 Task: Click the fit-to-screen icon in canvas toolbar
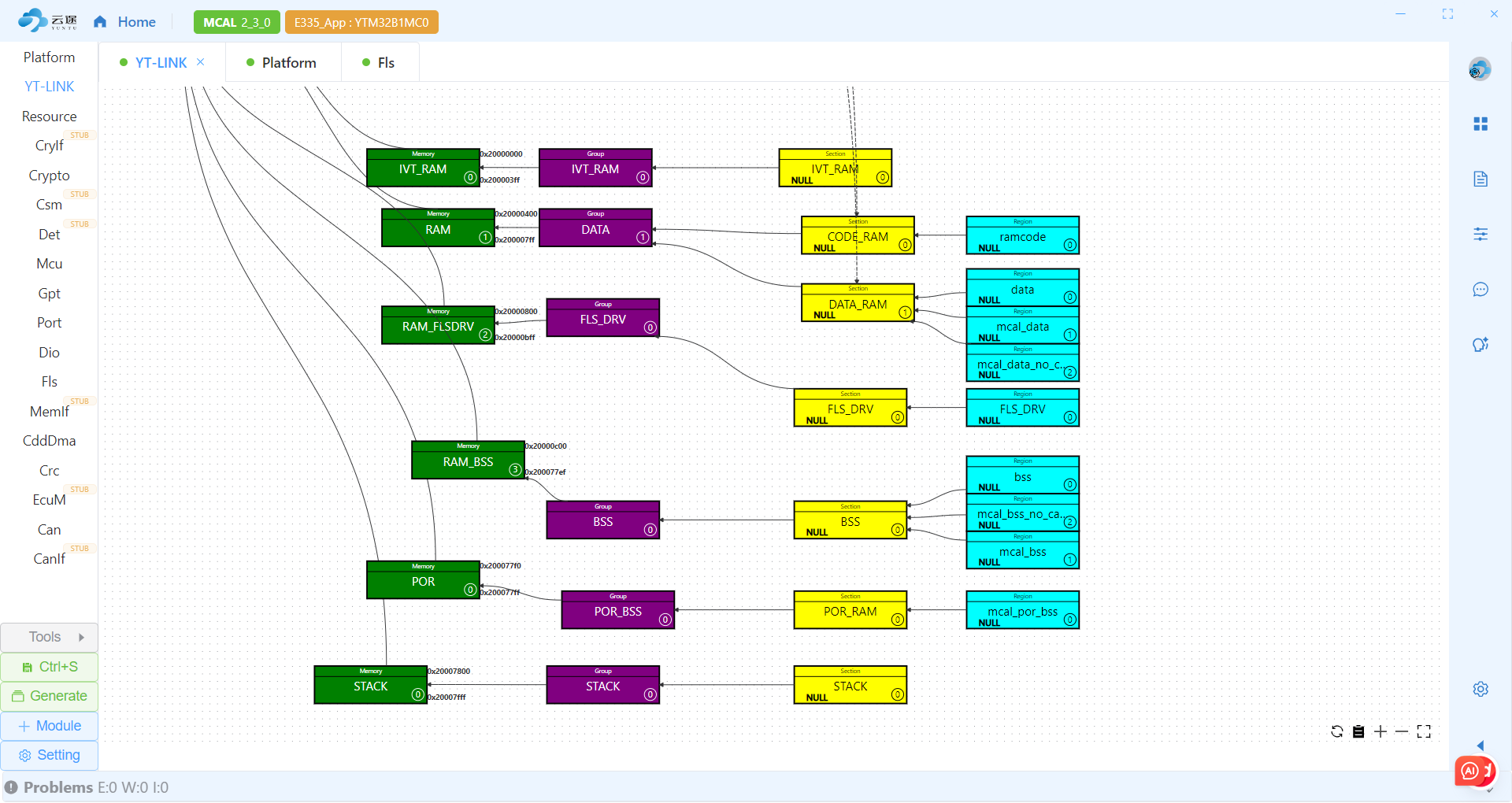pyautogui.click(x=1424, y=731)
